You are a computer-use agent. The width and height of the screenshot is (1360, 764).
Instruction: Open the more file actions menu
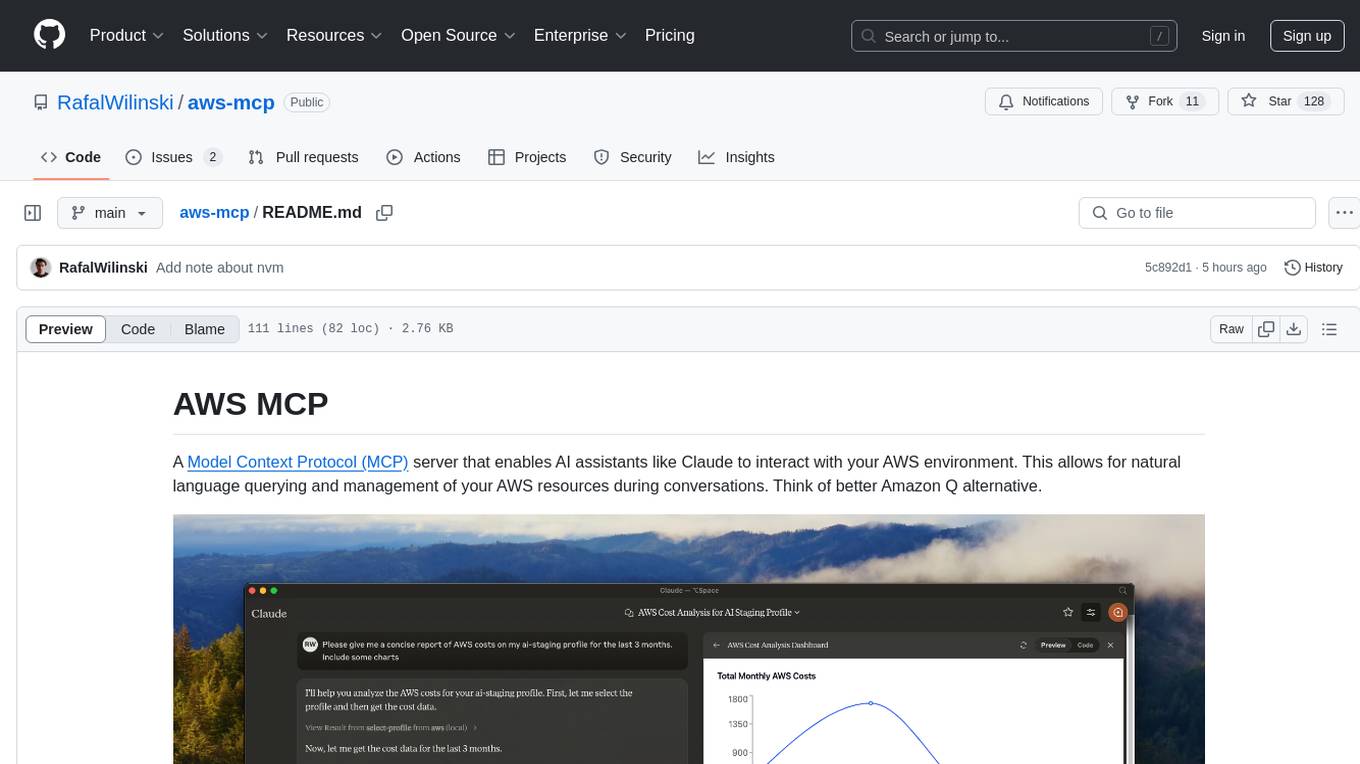[1344, 213]
